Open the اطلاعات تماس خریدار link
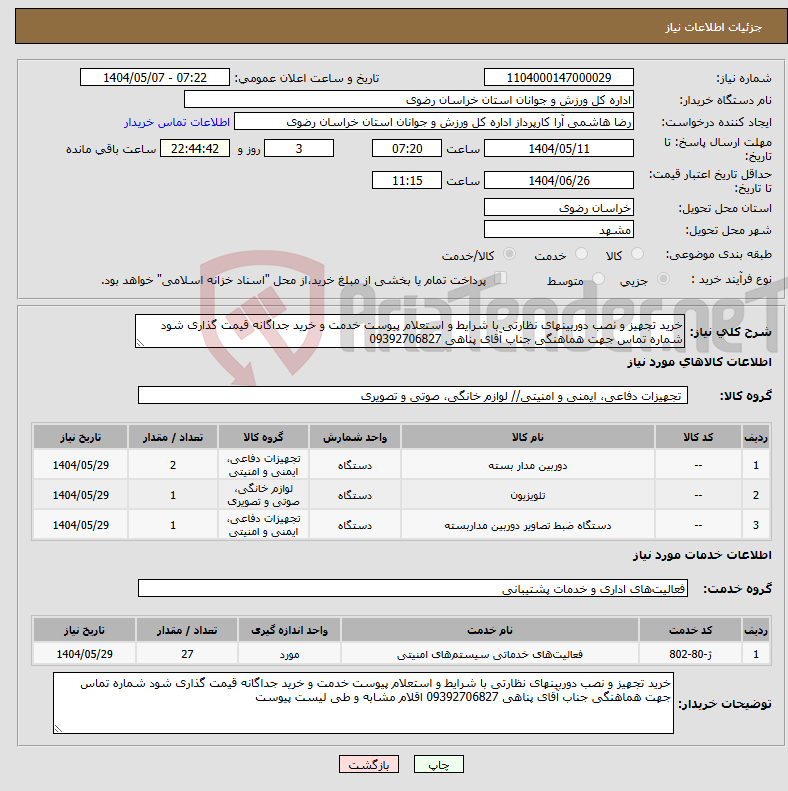The image size is (788, 791). coord(177,122)
